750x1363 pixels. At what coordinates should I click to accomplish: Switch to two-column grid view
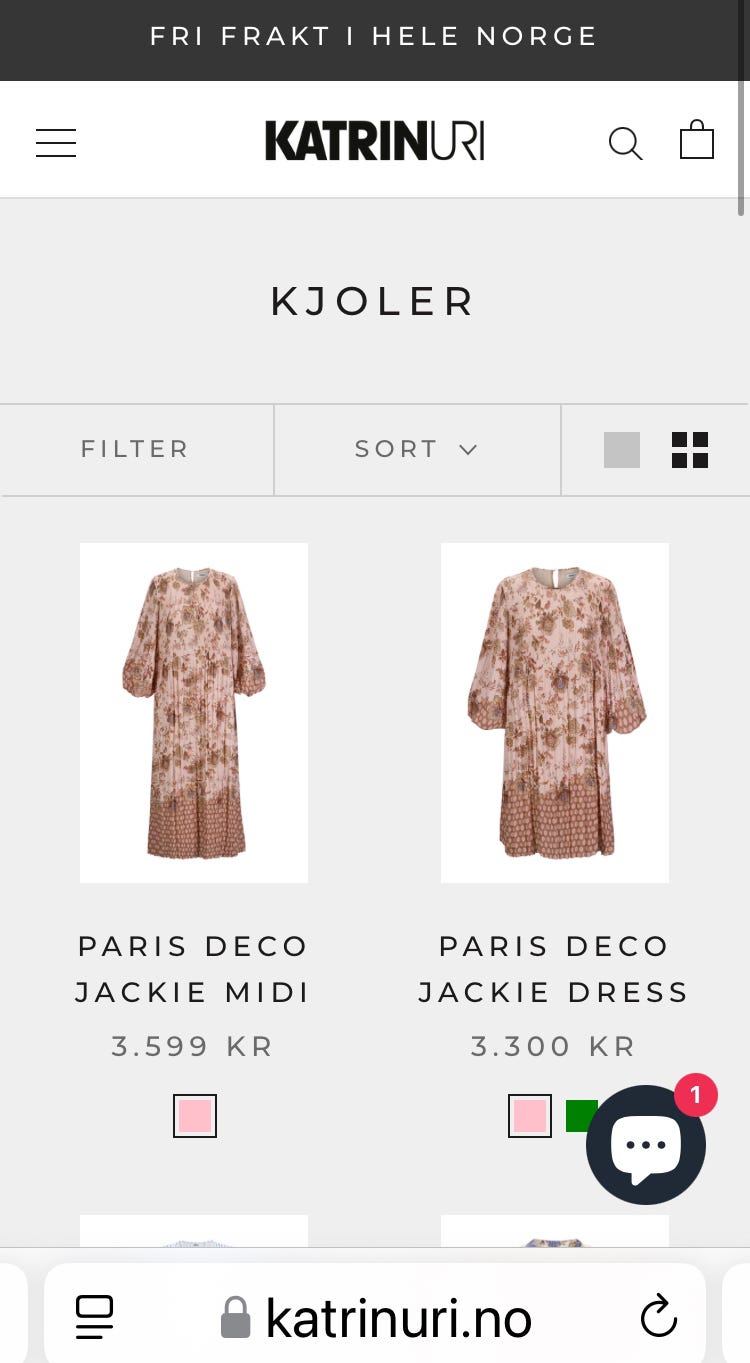[690, 450]
